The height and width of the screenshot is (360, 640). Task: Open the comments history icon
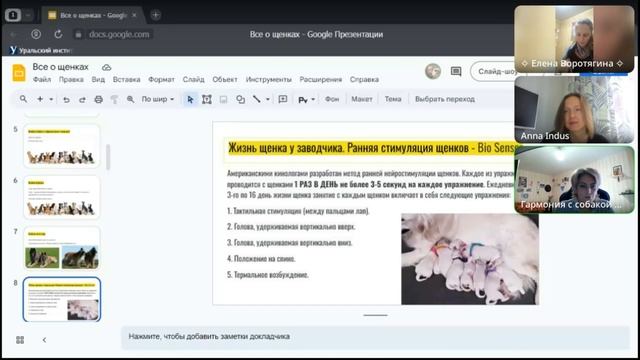(x=456, y=71)
